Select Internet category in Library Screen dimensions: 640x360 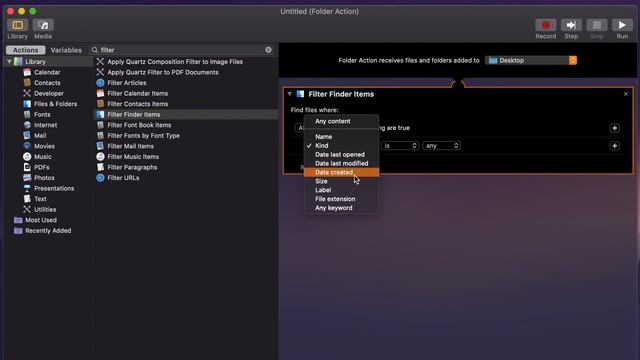click(x=45, y=125)
